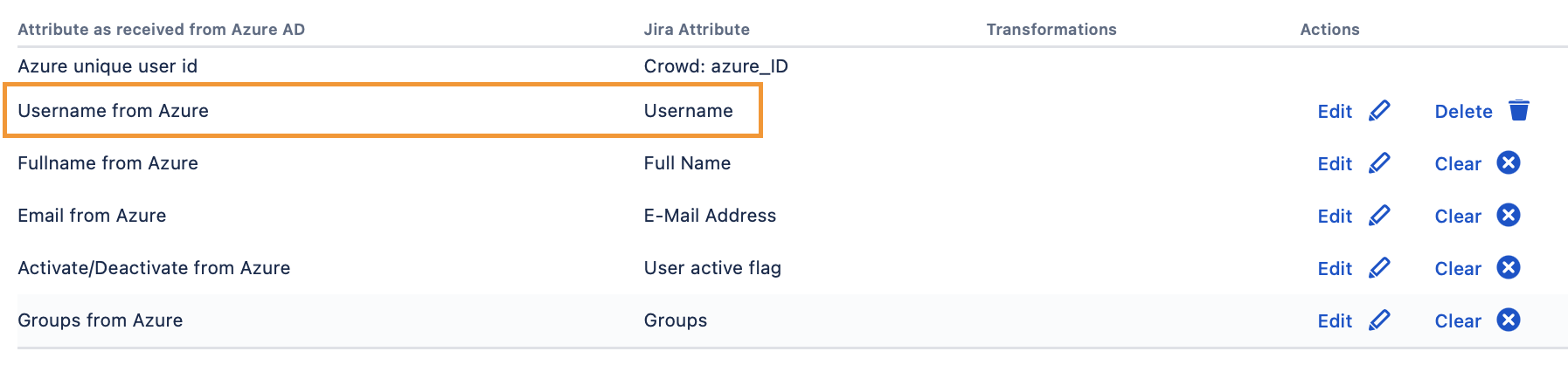The width and height of the screenshot is (1568, 365).
Task: Click pencil icon in Email from Azure row
Action: tap(1379, 216)
